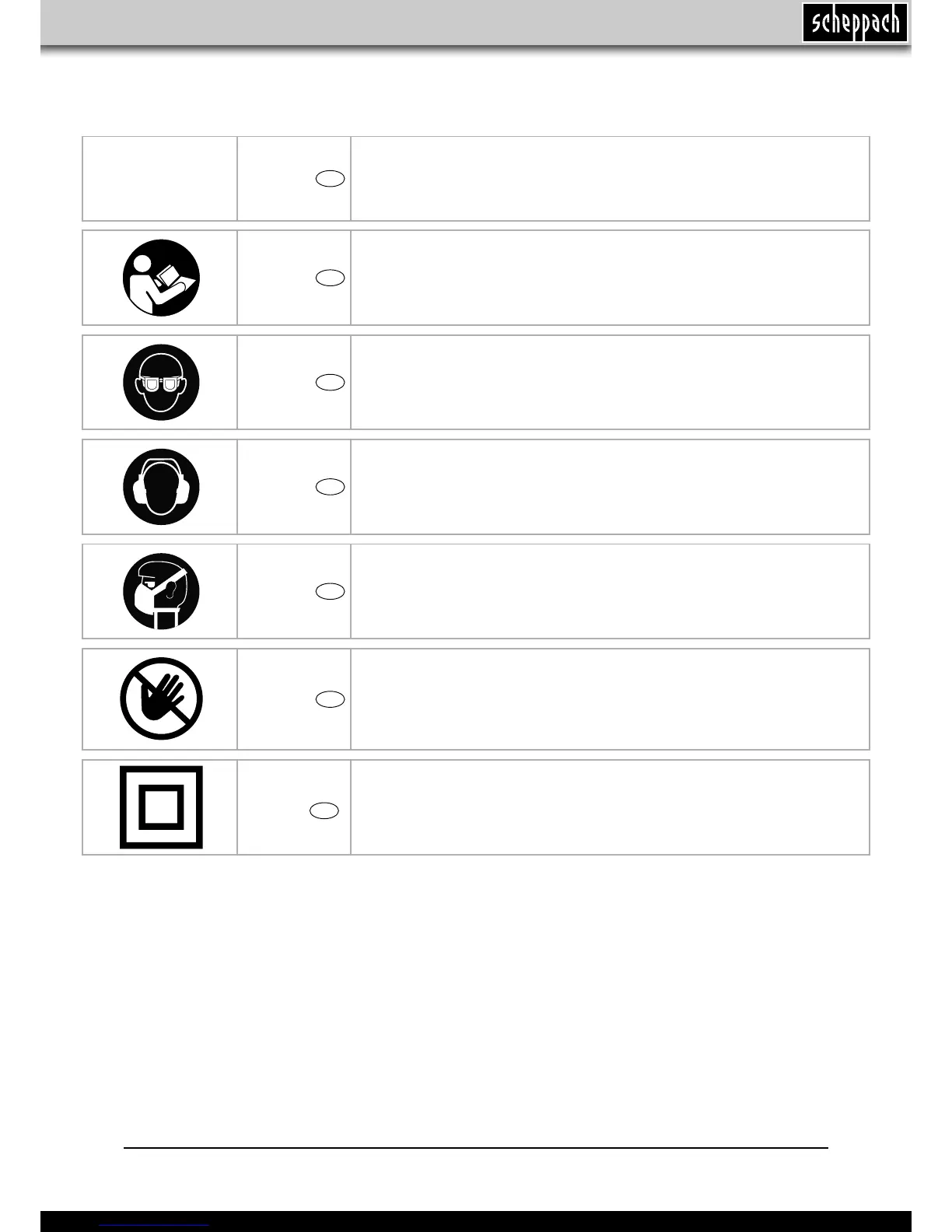Click the empty description cell next to the goggles symbol
The width and height of the screenshot is (952, 1232).
(610, 382)
